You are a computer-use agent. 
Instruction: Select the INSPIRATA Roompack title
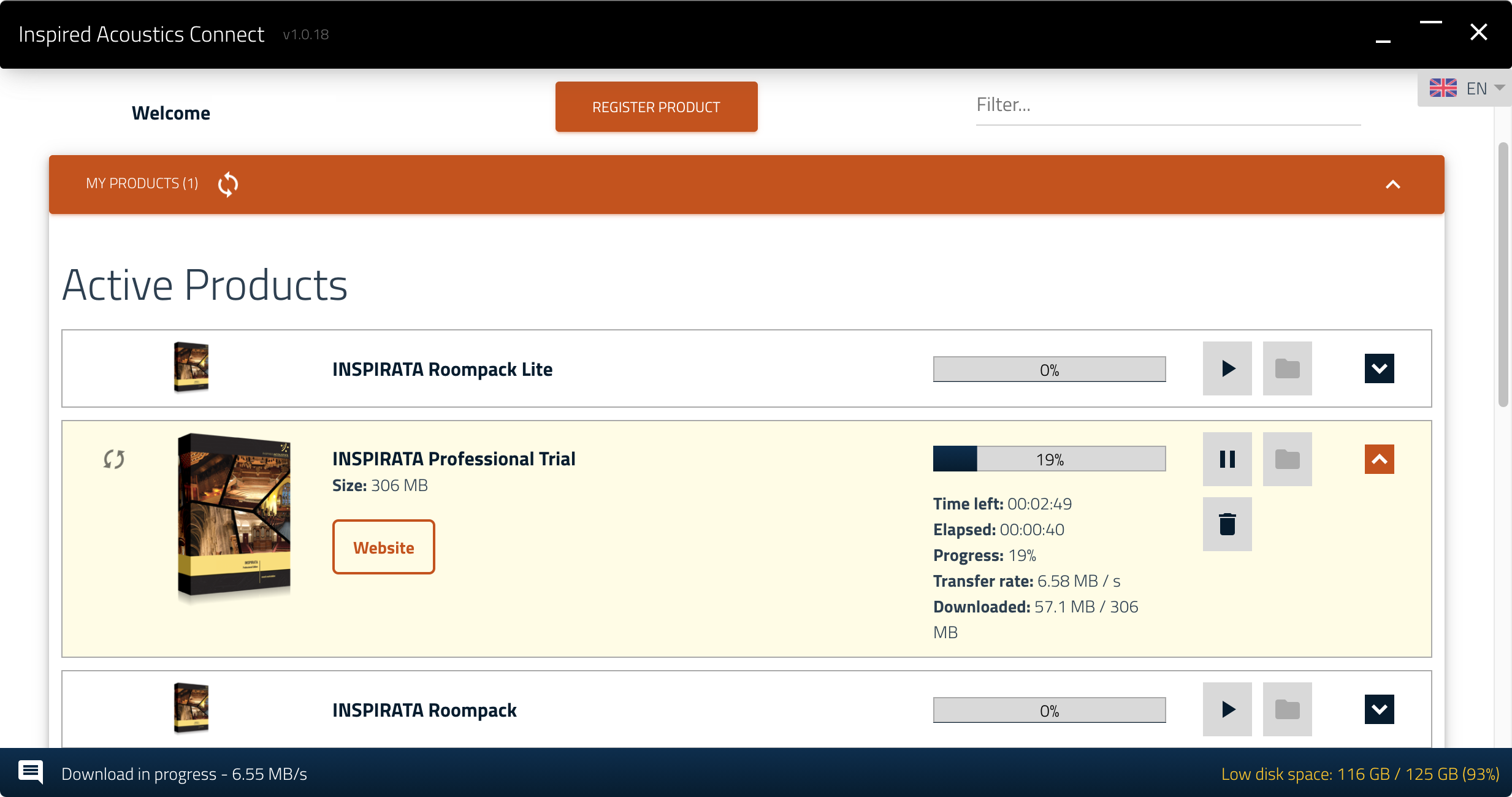coord(424,711)
